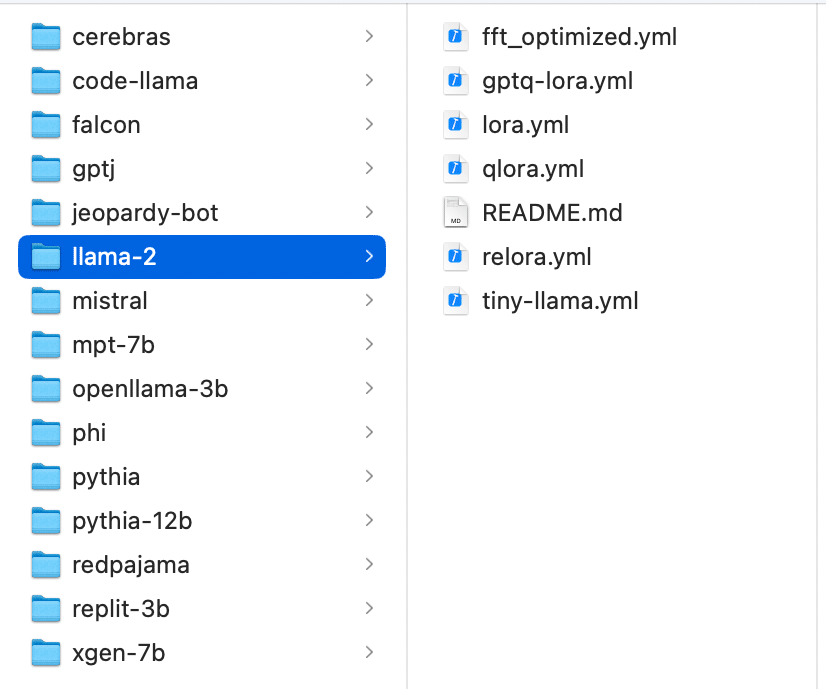
Task: Expand the mistral folder chevron
Action: coord(369,300)
